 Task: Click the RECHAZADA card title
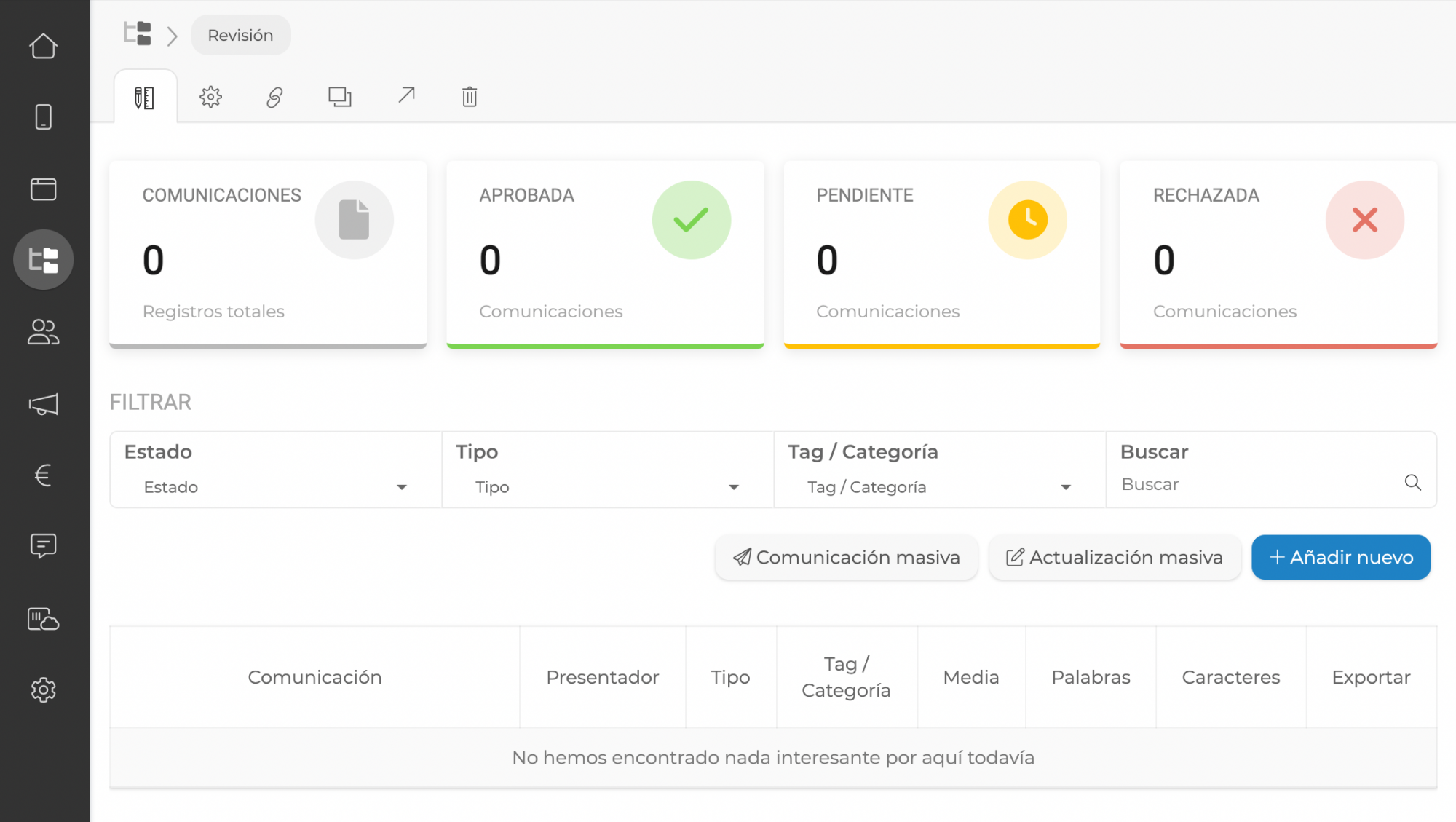click(x=1206, y=195)
